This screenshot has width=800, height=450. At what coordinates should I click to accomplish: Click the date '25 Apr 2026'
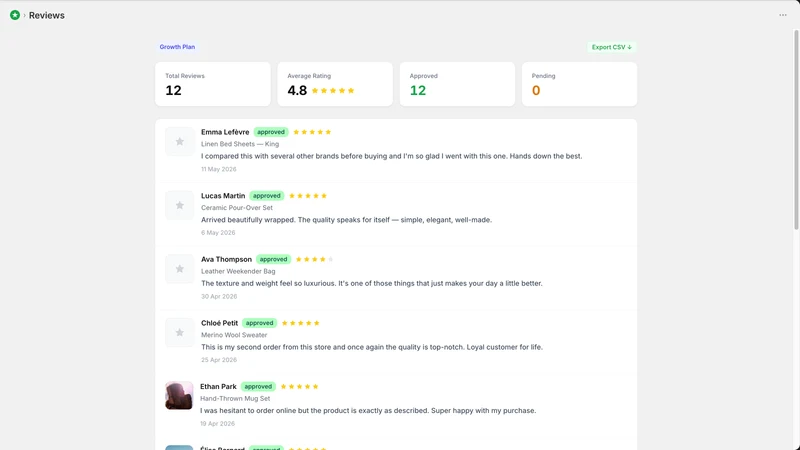[x=219, y=360]
